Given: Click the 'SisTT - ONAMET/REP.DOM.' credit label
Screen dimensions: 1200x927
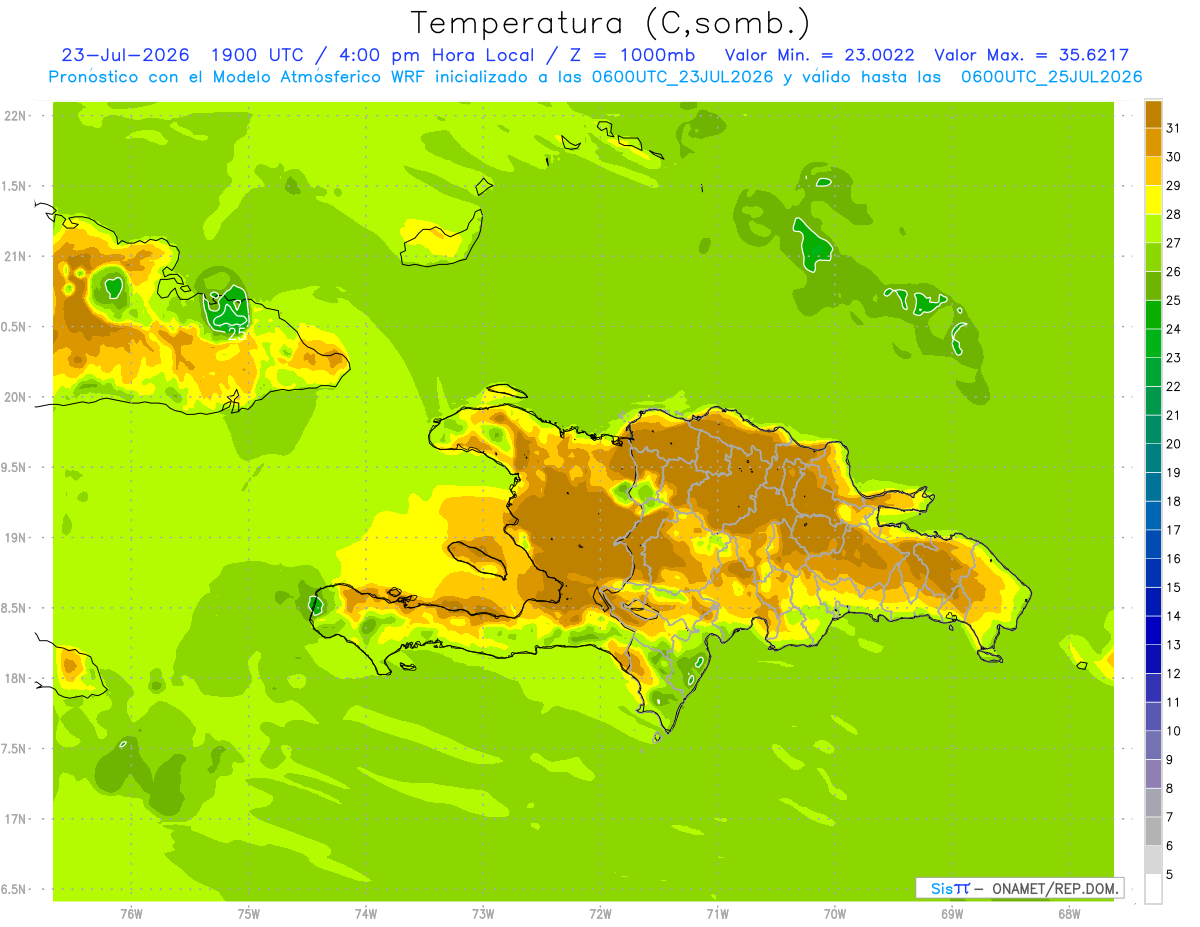Looking at the screenshot, I should tap(1019, 888).
